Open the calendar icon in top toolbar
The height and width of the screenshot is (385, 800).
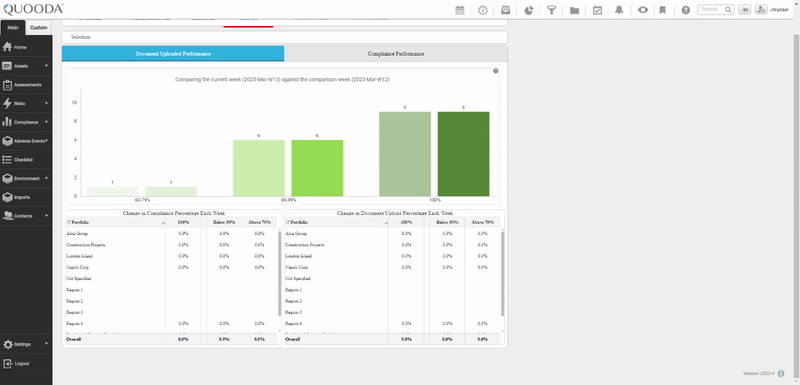[460, 10]
